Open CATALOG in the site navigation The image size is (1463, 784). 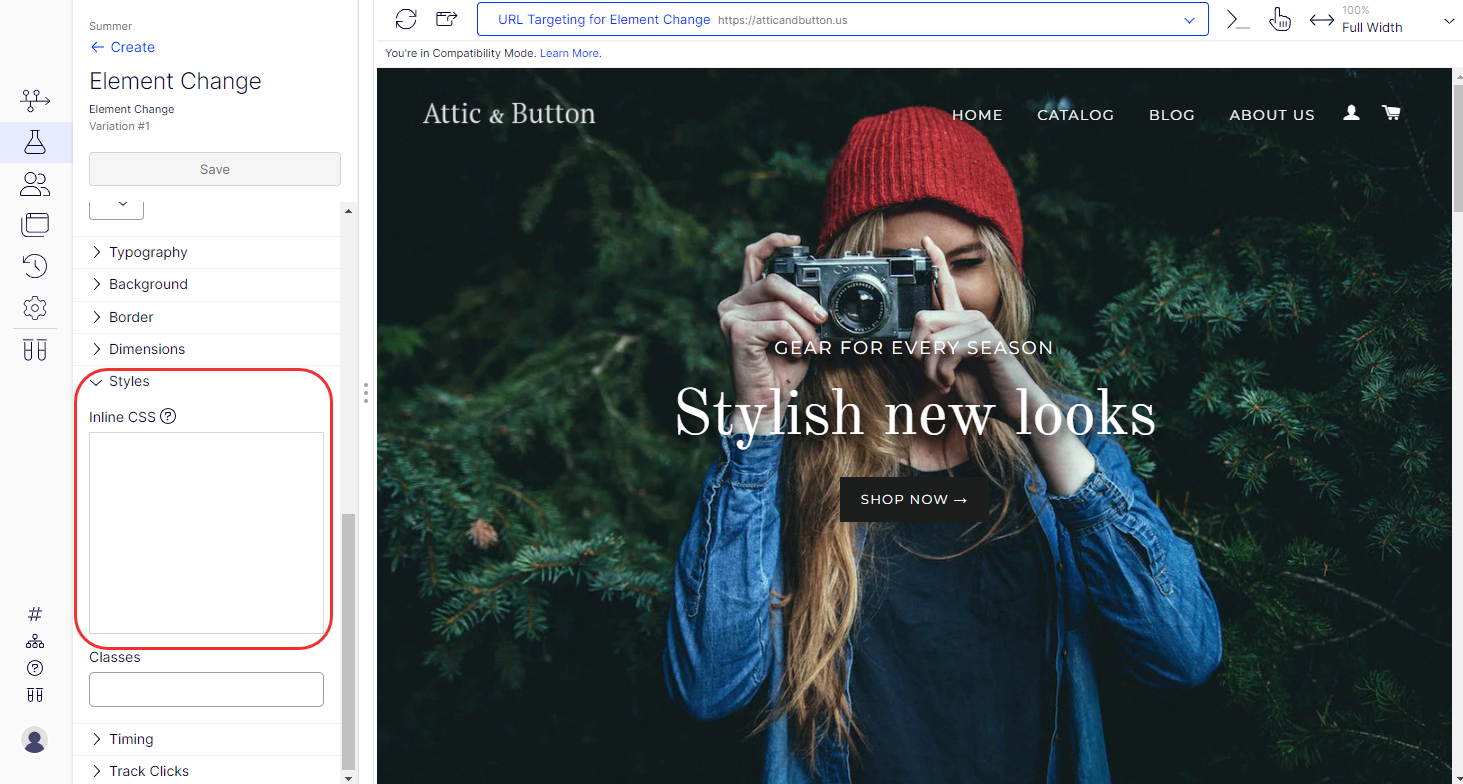pos(1075,115)
